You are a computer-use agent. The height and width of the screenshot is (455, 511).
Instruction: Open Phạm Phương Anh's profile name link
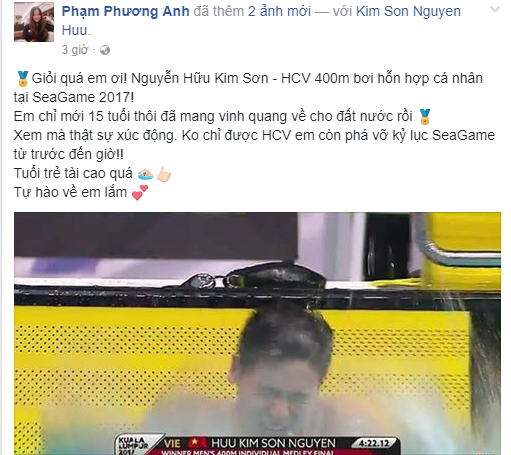[x=125, y=11]
